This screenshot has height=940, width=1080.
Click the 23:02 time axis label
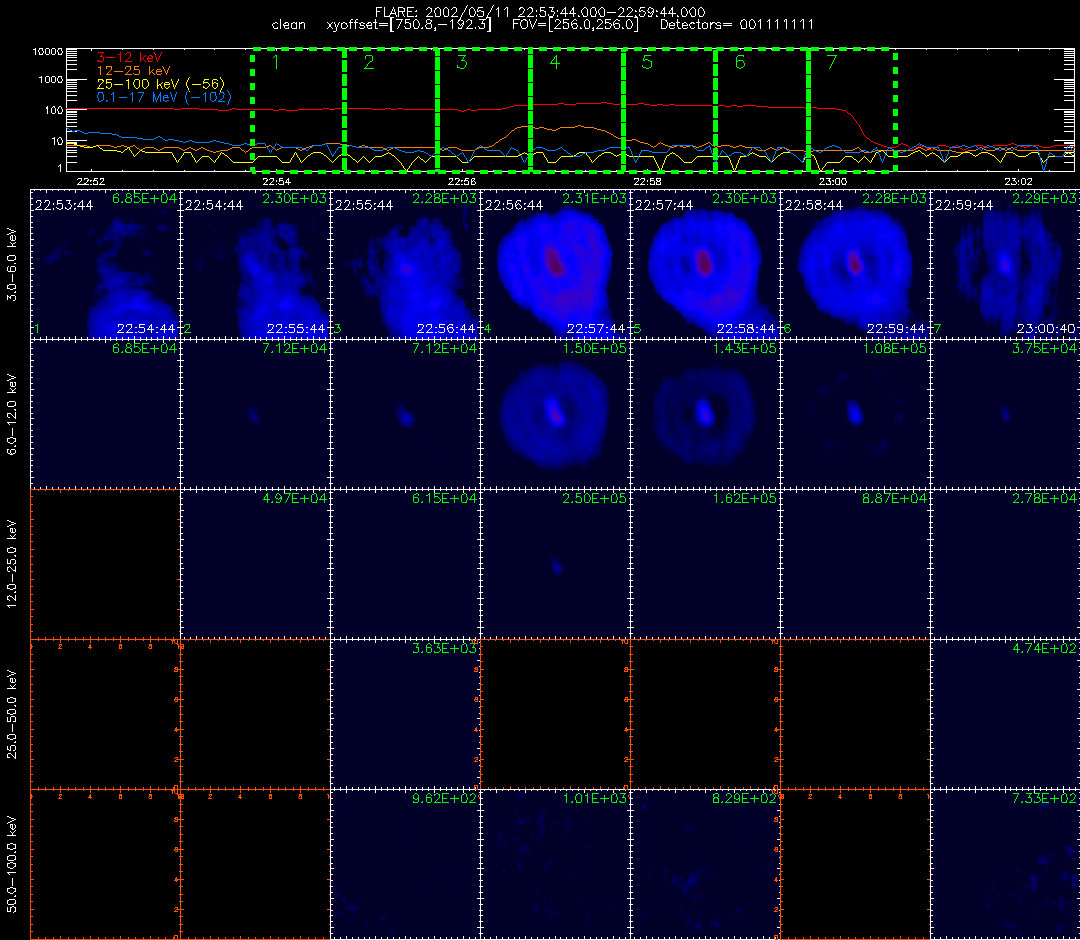click(x=1018, y=182)
